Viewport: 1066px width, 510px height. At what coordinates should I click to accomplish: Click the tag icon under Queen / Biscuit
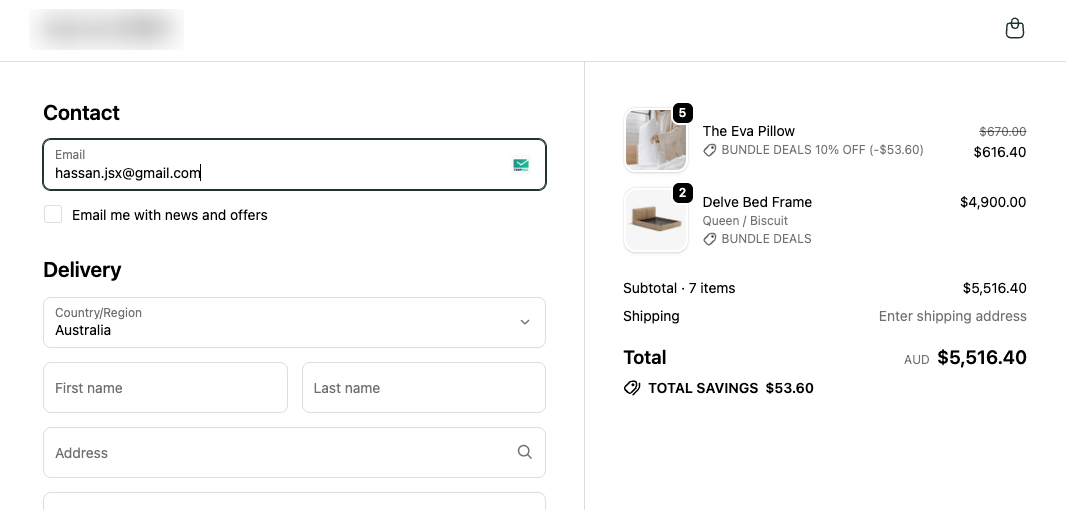(x=710, y=239)
